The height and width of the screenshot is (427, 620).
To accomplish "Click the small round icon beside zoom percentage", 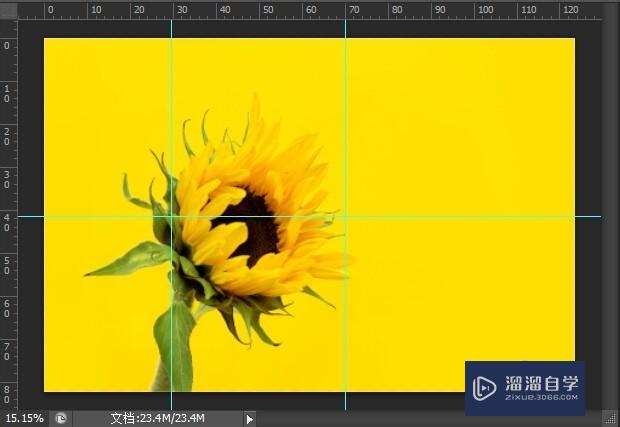I will [x=61, y=418].
